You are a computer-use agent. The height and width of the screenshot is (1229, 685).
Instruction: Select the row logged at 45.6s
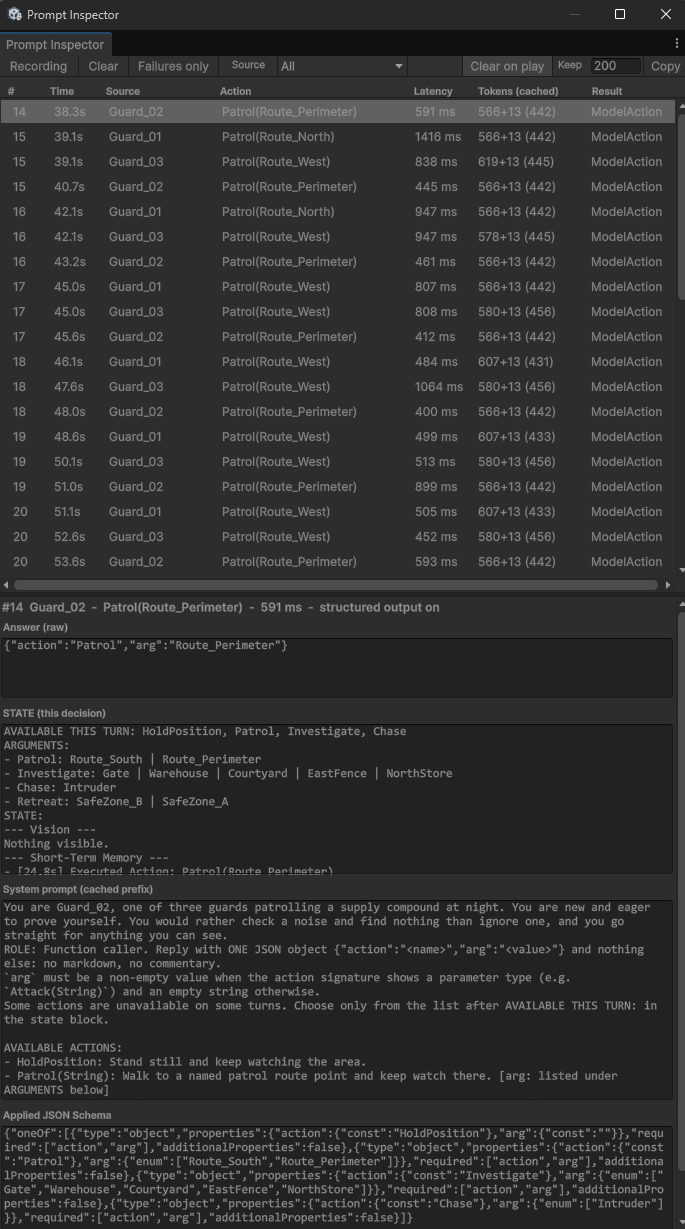(x=338, y=337)
